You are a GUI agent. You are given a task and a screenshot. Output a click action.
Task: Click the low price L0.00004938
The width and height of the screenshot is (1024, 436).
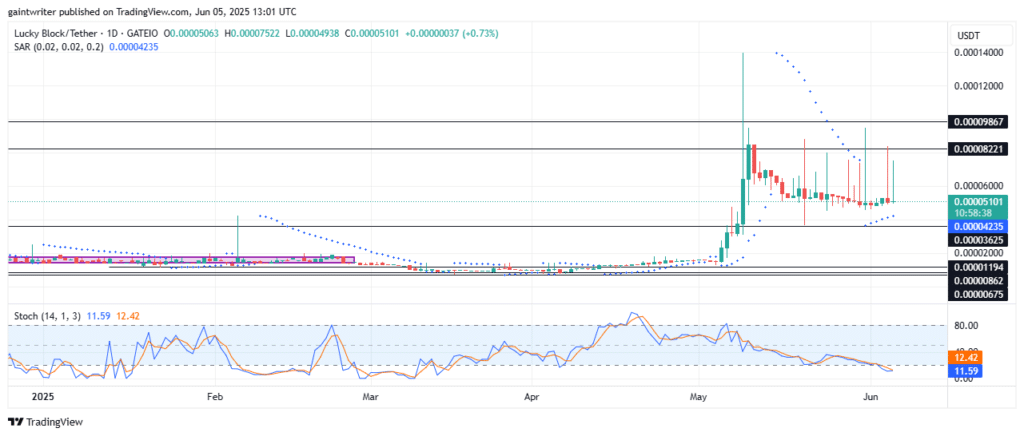point(312,33)
